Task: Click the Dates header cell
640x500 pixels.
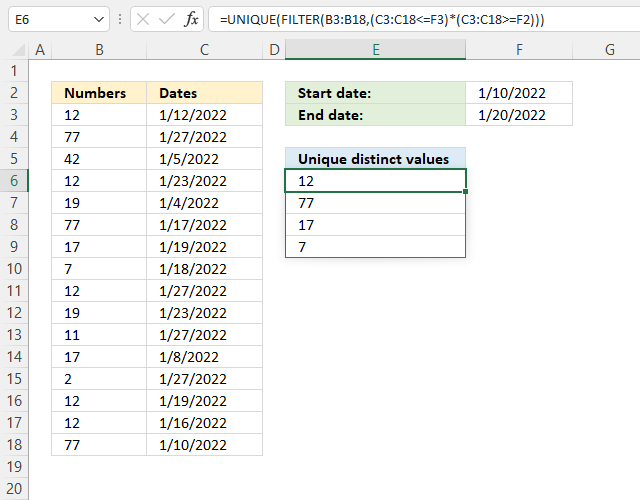Action: [x=204, y=93]
